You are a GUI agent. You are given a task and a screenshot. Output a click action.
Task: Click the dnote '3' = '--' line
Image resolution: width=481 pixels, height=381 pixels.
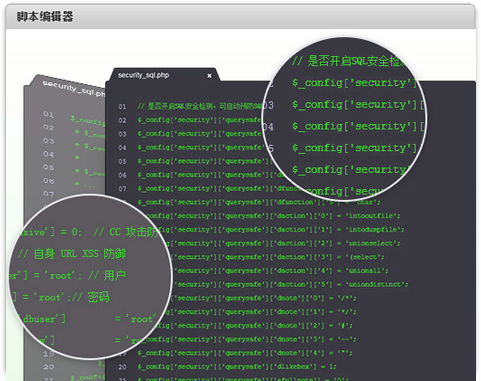pyautogui.click(x=251, y=339)
